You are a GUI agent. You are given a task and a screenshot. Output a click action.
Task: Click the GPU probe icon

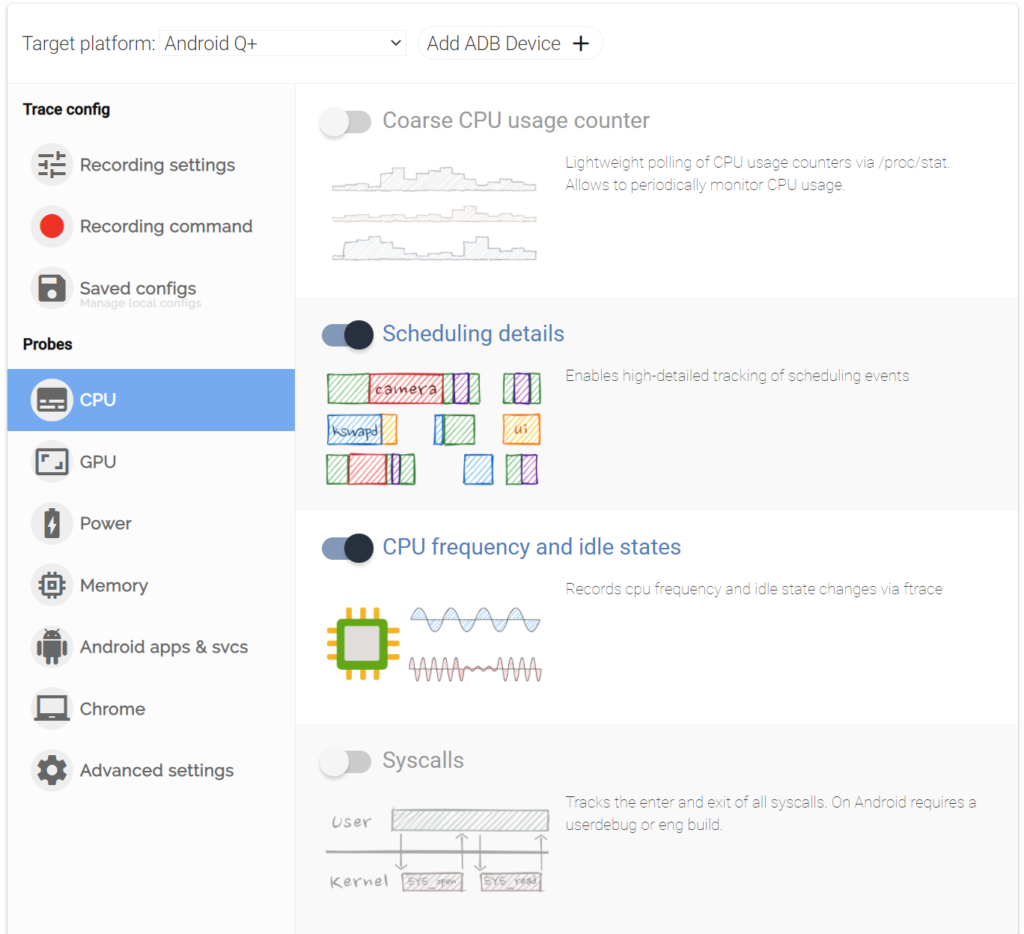click(x=52, y=462)
